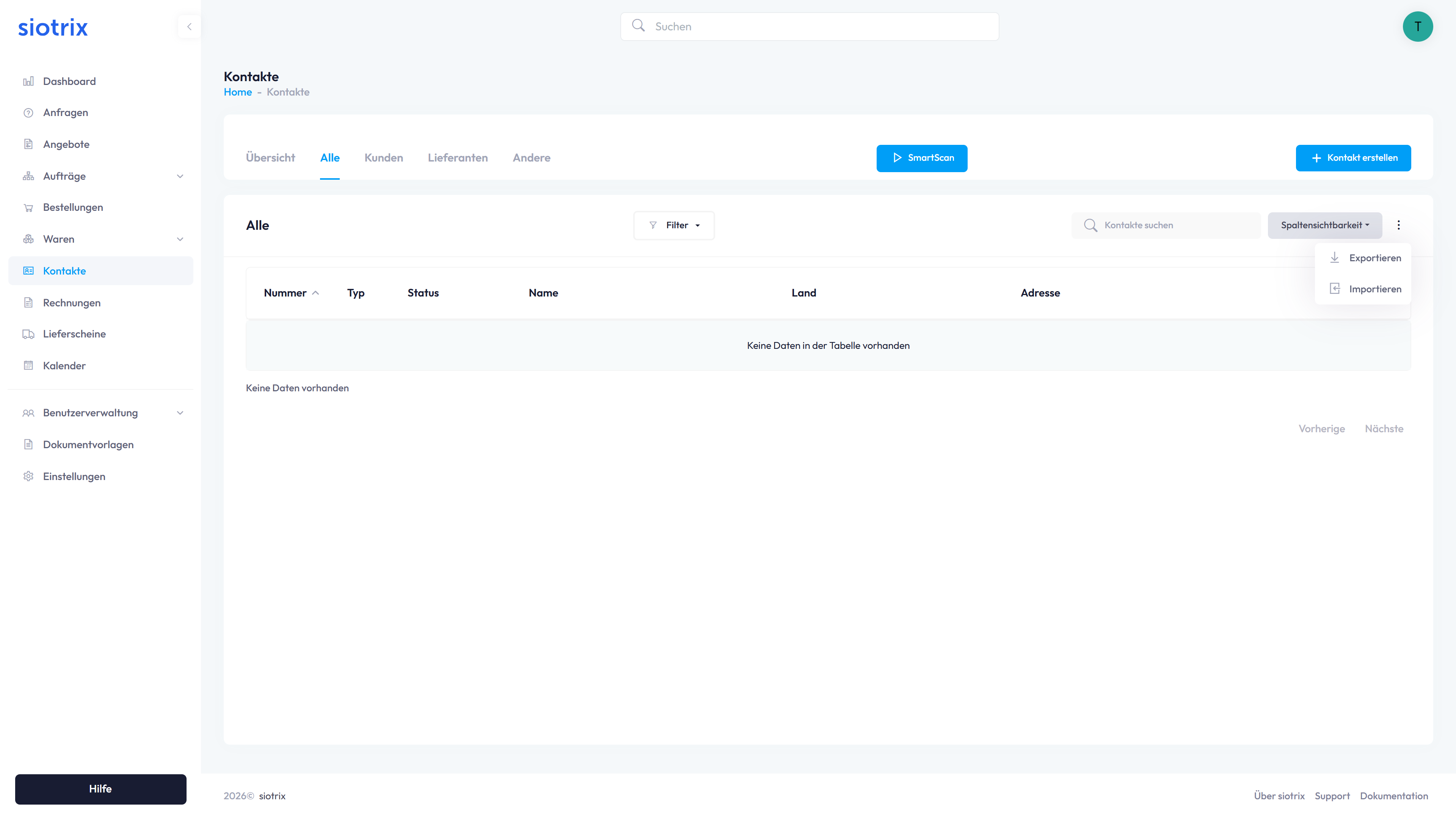Select Importieren from the menu
This screenshot has height=819, width=1456.
click(1374, 289)
